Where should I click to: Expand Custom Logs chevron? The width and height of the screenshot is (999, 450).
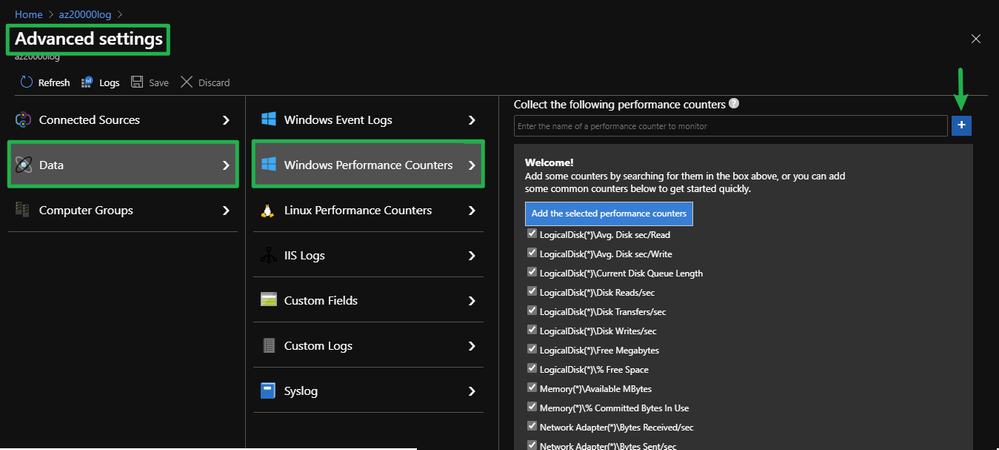tap(472, 346)
